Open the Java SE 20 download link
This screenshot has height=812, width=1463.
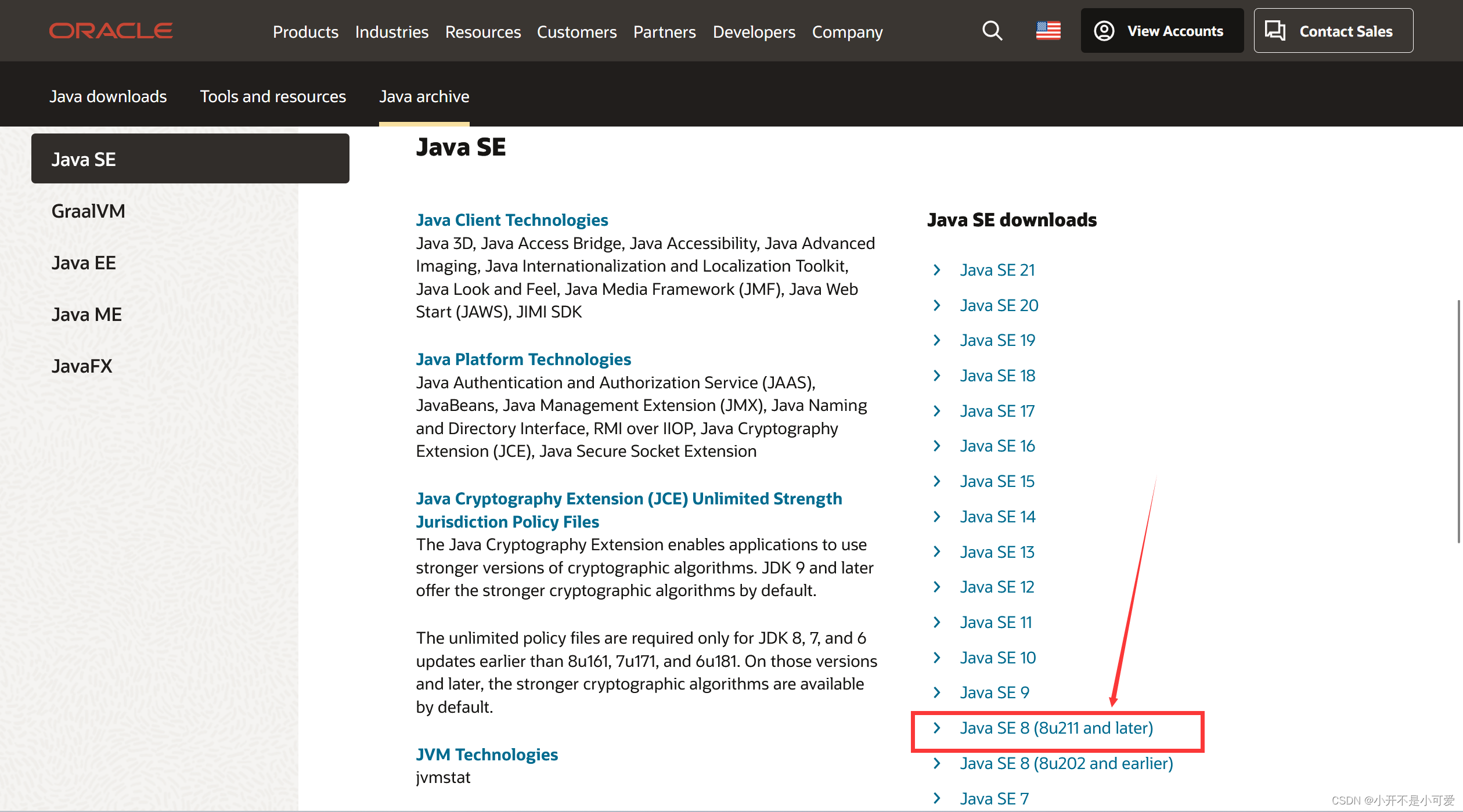click(999, 305)
